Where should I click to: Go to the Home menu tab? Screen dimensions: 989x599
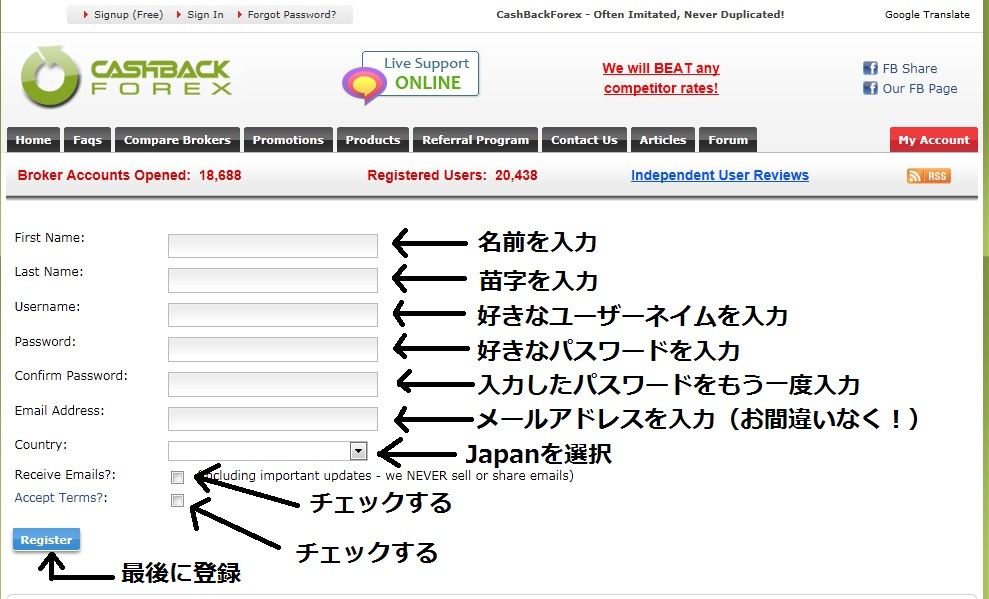pyautogui.click(x=33, y=140)
